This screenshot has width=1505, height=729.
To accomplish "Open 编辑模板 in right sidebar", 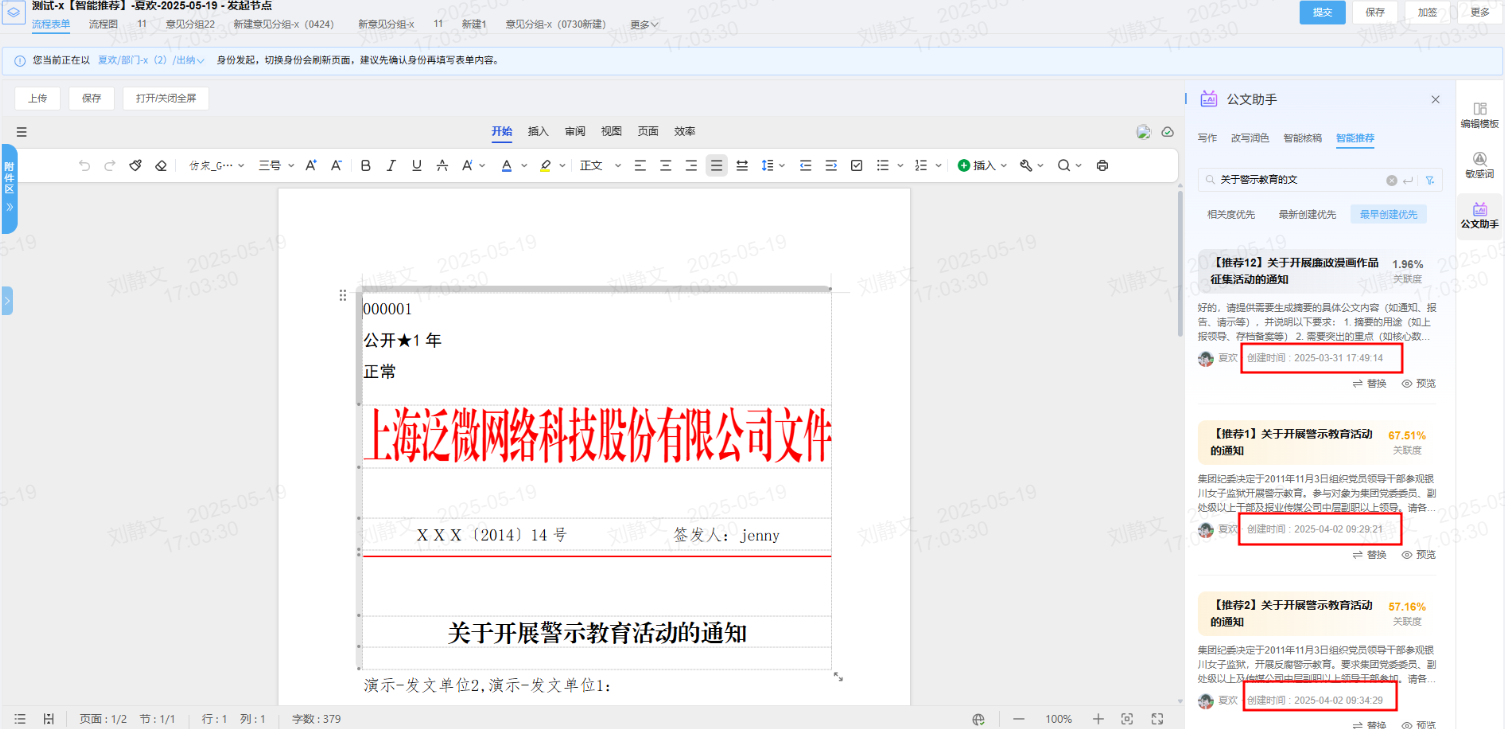I will pyautogui.click(x=1479, y=115).
